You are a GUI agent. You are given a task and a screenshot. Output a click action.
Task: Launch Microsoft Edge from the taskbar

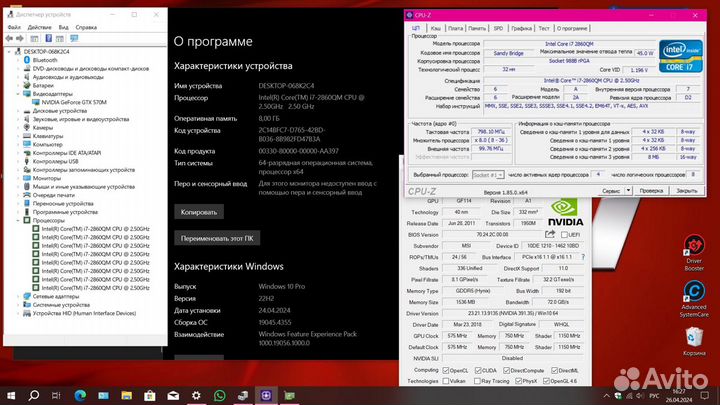80,395
